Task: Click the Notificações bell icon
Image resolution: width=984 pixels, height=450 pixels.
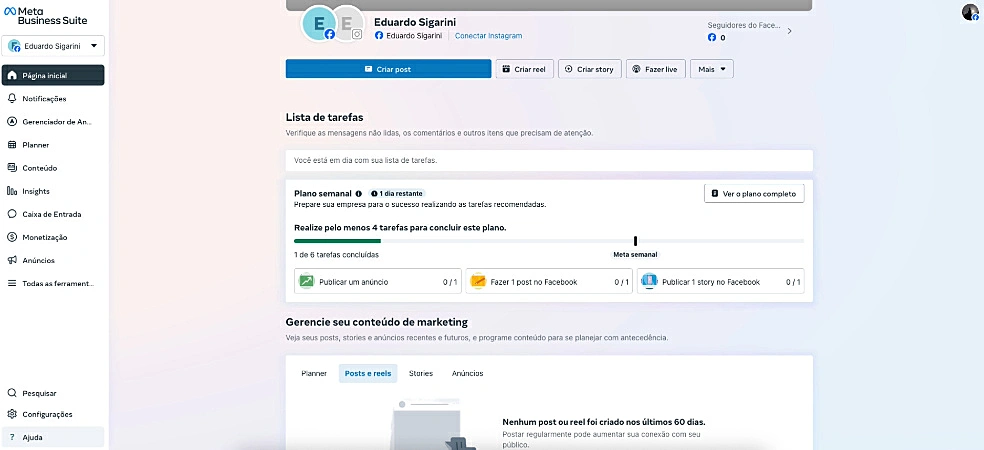Action: (11, 99)
